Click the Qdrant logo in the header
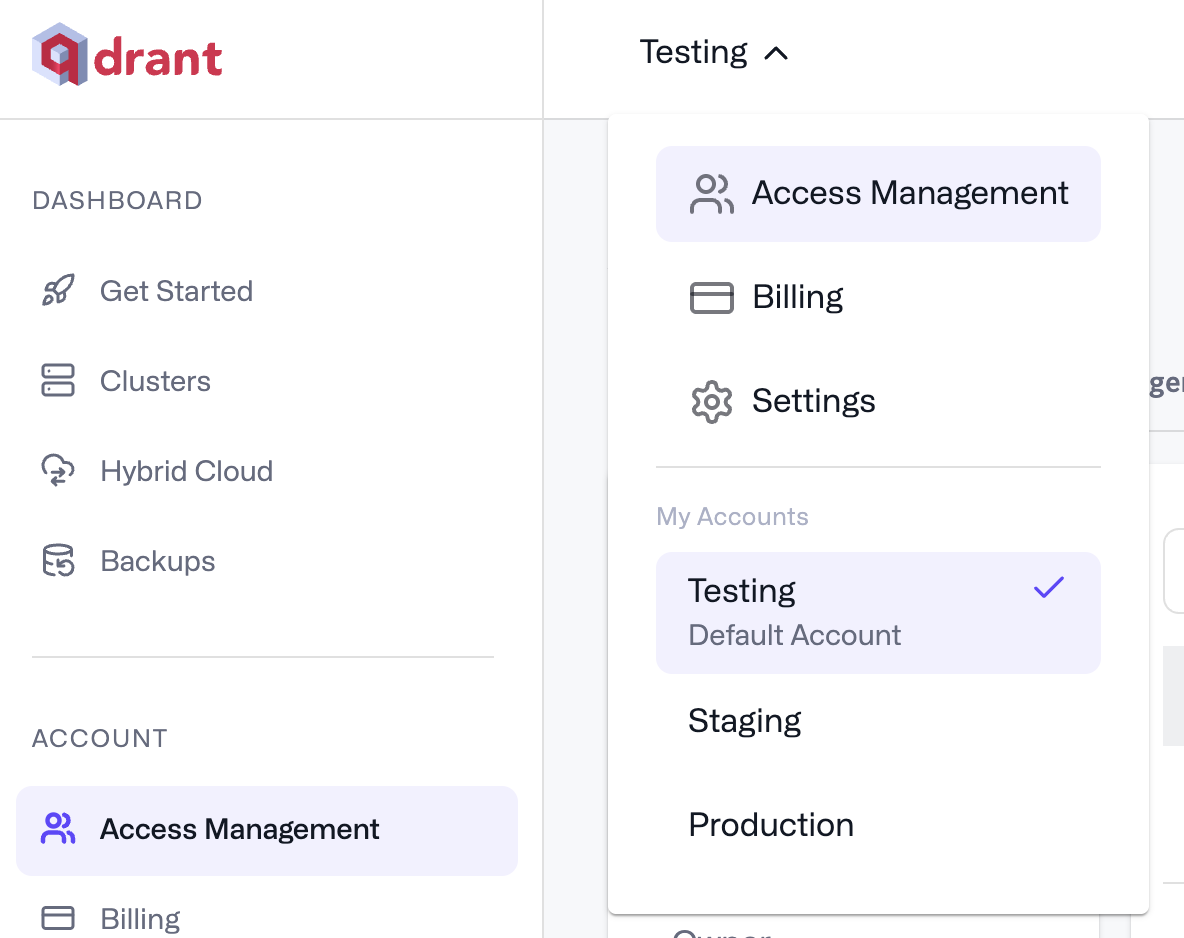 [127, 57]
